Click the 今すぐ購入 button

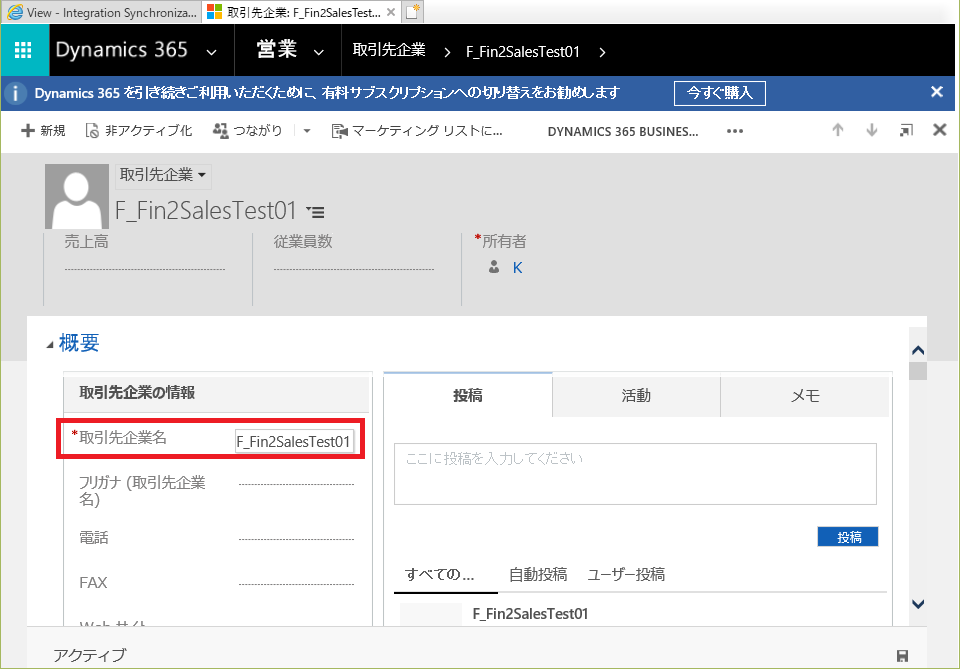(719, 93)
